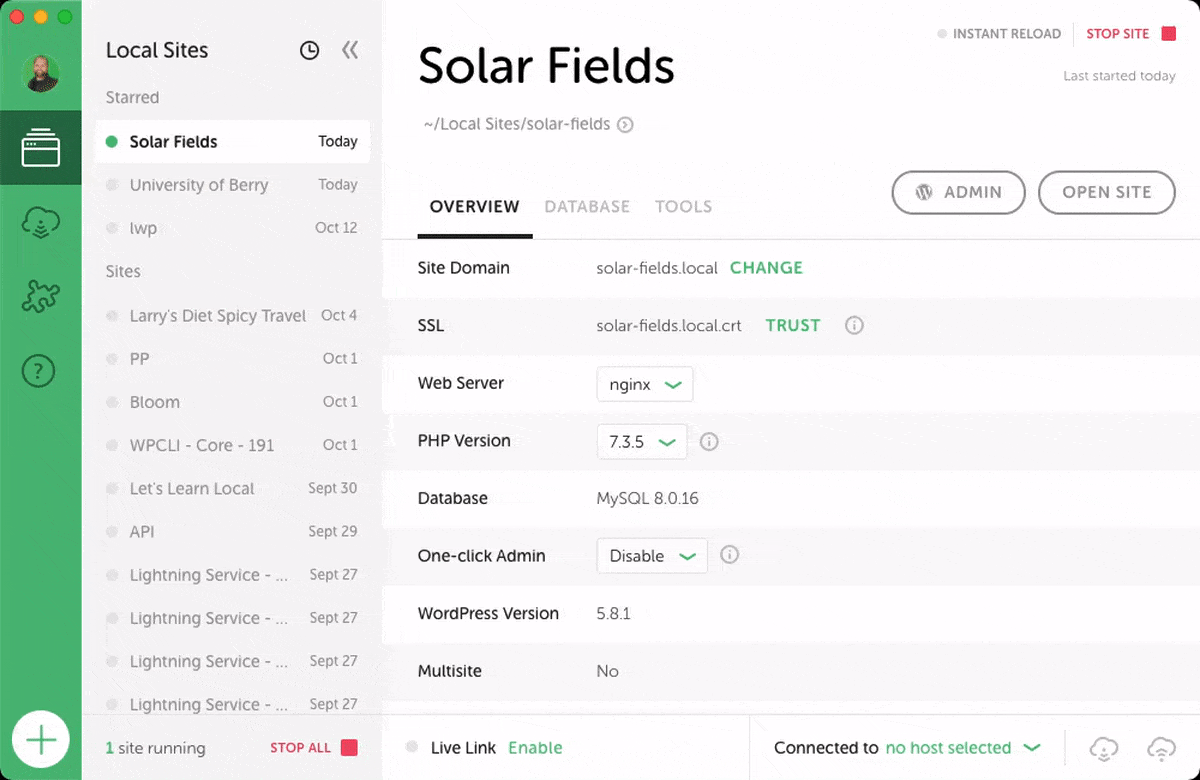Click the green add new site button
The width and height of the screenshot is (1200, 780).
[41, 740]
